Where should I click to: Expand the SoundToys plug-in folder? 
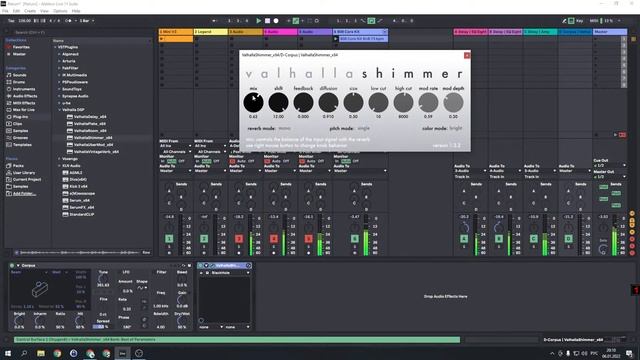60,89
